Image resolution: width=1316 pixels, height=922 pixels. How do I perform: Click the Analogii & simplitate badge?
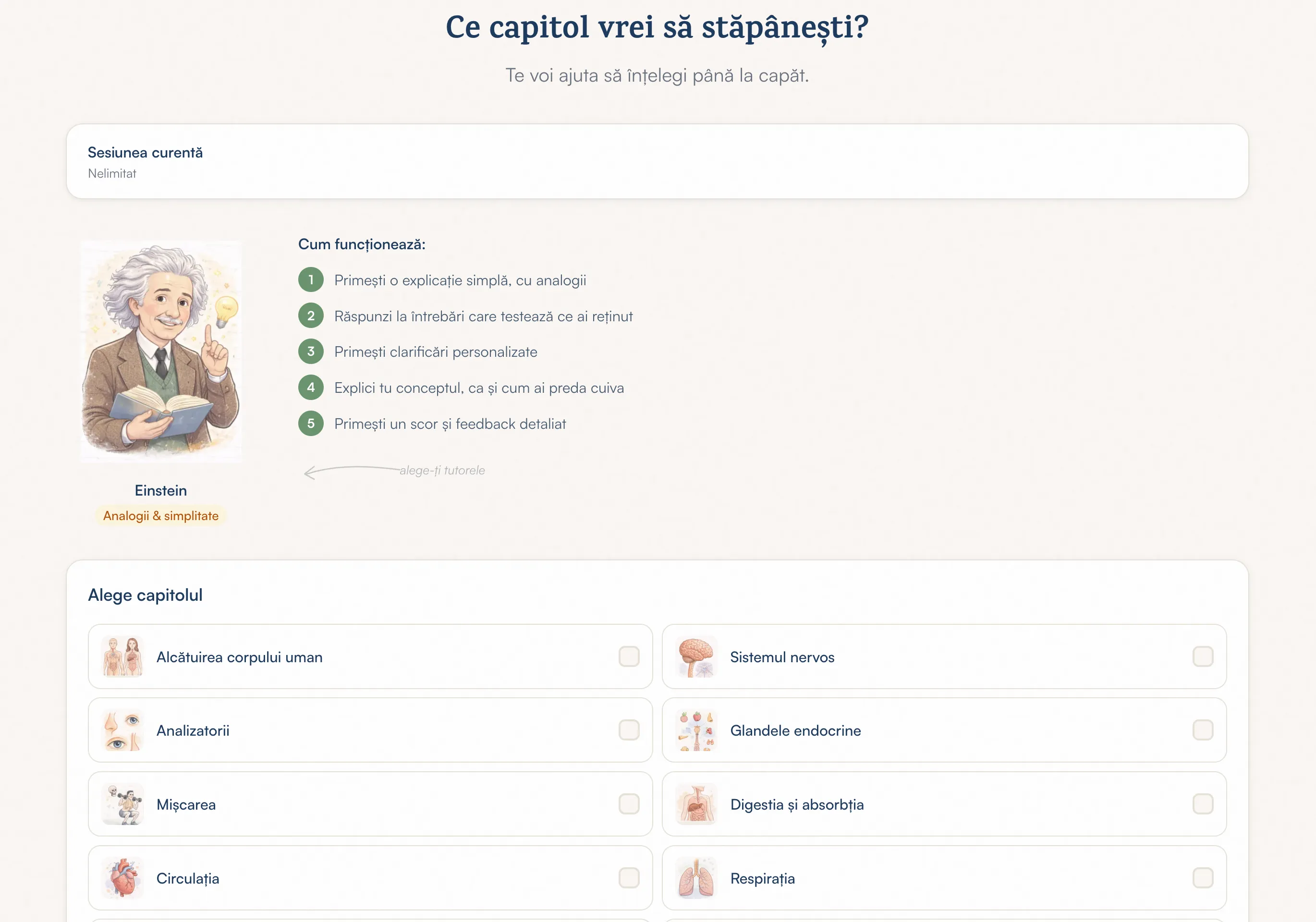pos(160,515)
